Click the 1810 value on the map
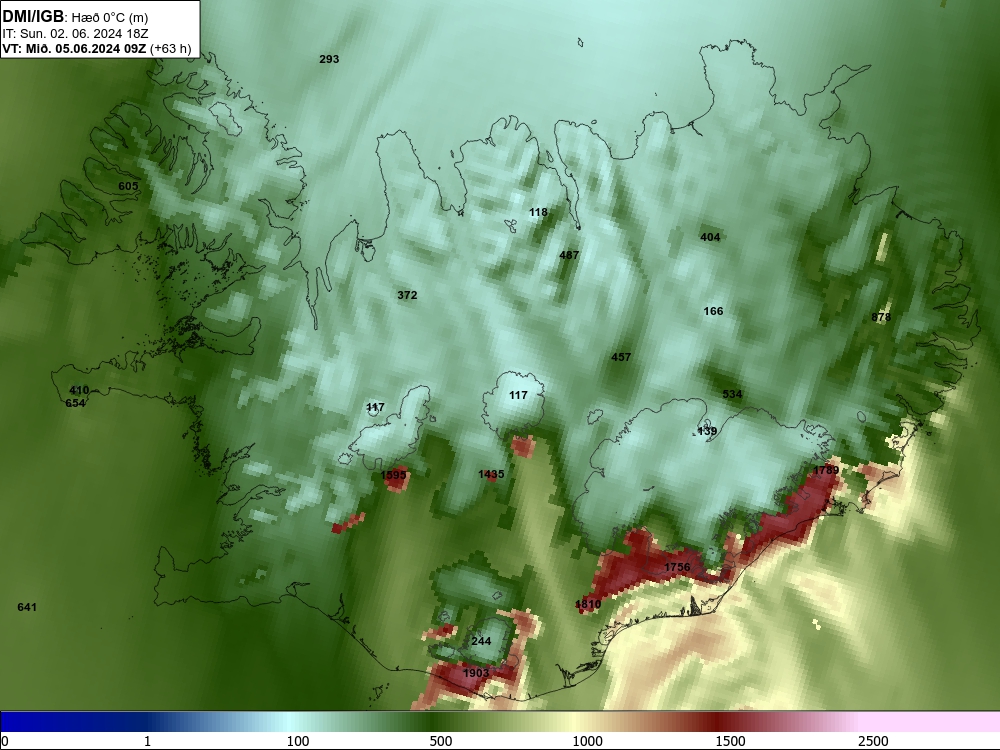 588,604
